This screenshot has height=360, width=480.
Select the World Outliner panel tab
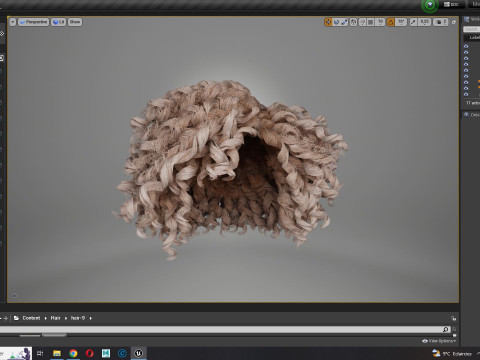pos(471,19)
